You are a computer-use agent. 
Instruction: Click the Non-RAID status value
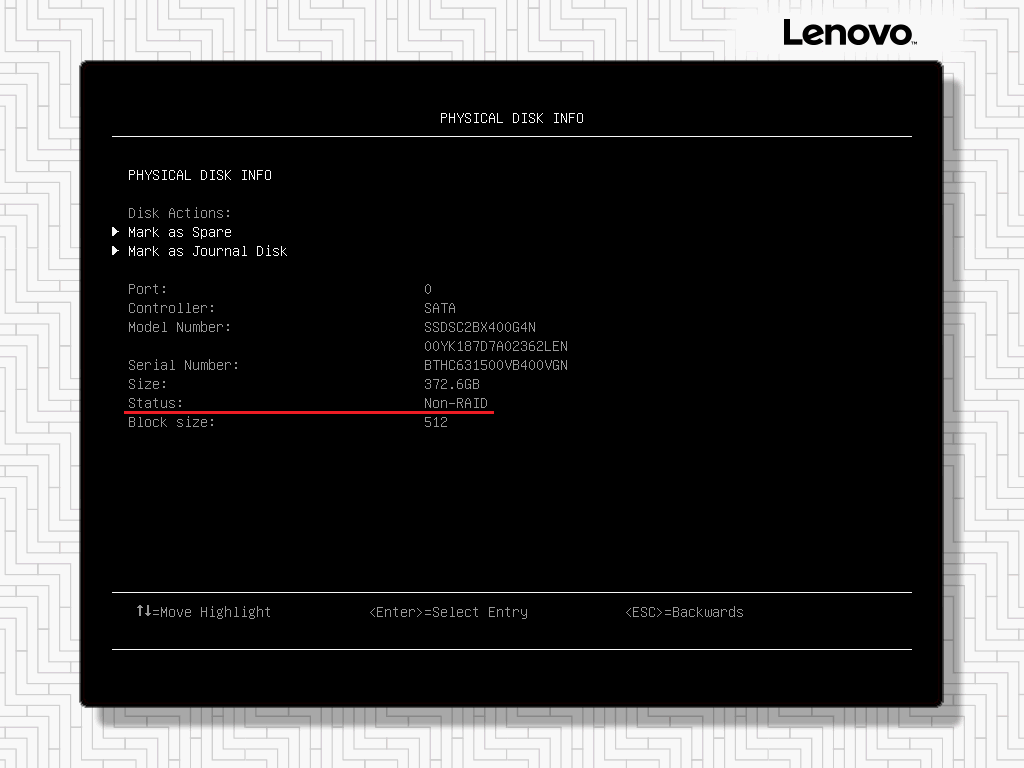point(456,403)
